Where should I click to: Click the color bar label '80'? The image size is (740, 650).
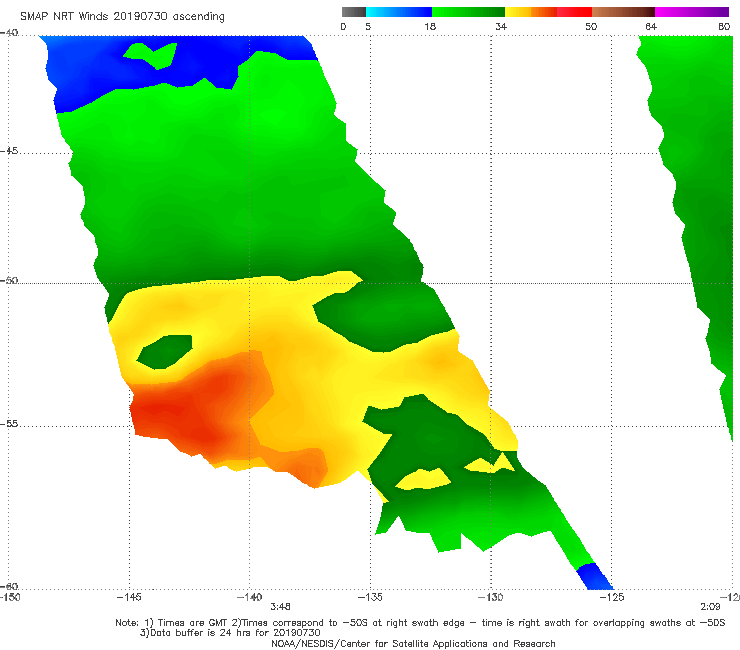tap(724, 27)
